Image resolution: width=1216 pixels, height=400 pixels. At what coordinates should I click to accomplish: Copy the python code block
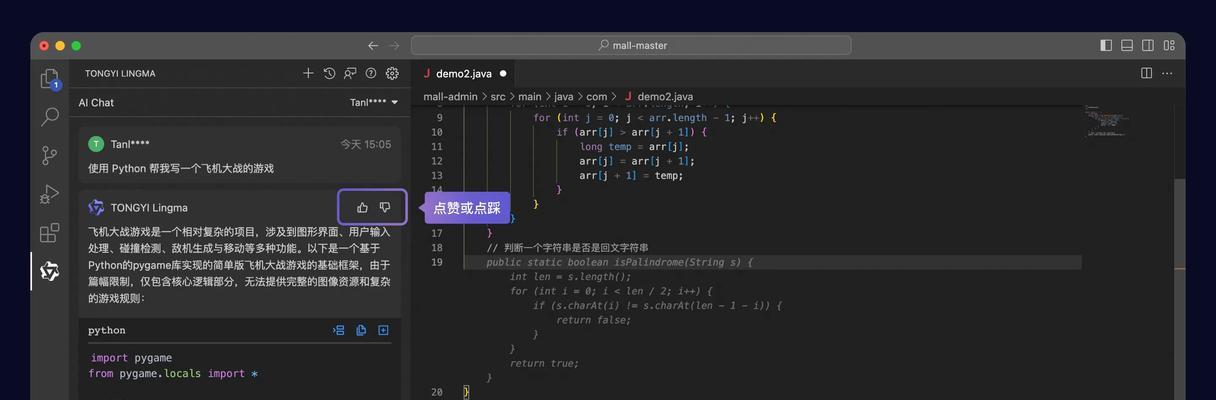[361, 330]
